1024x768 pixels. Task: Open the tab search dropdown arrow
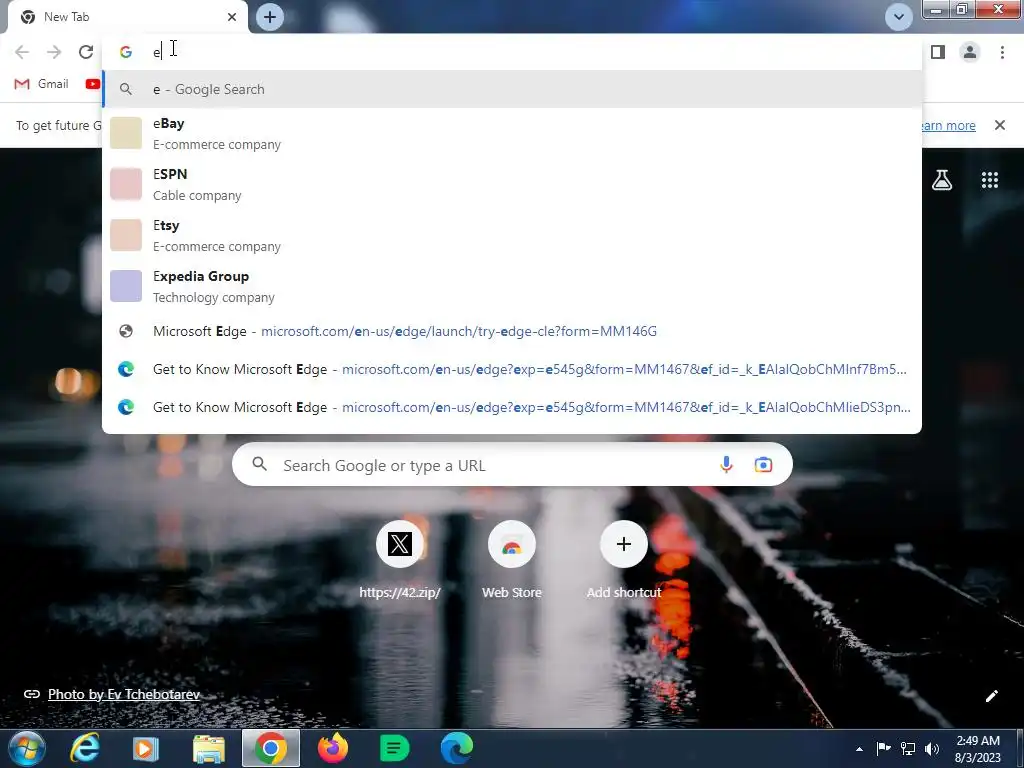click(x=899, y=17)
